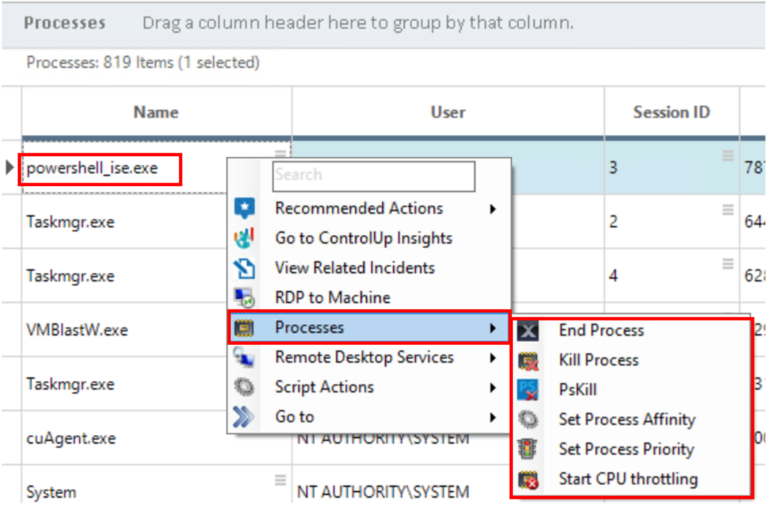The image size is (768, 506).
Task: Click the Set Process Affinity gear icon
Action: click(x=528, y=420)
